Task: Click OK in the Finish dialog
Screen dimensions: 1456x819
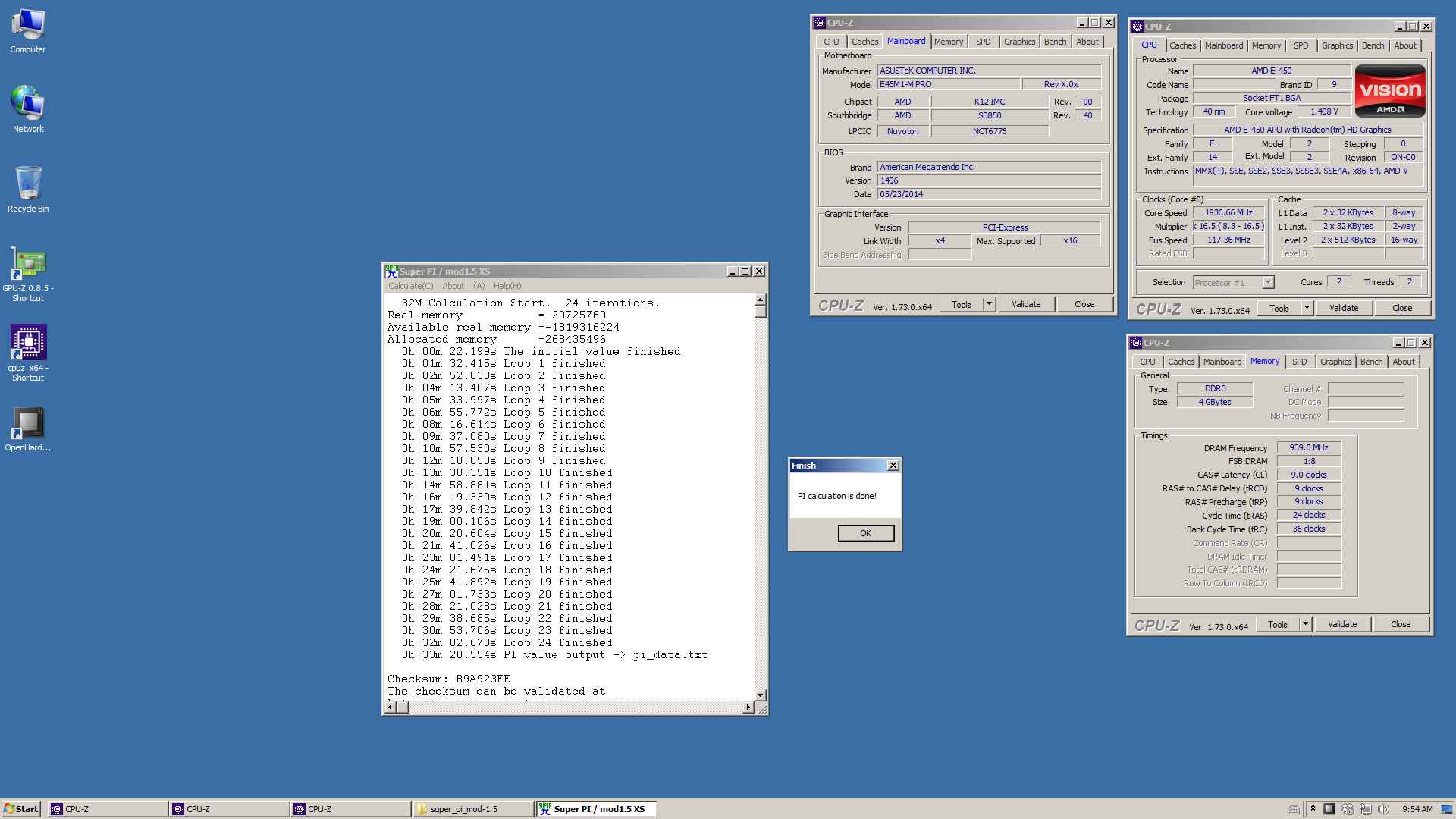Action: click(x=865, y=533)
